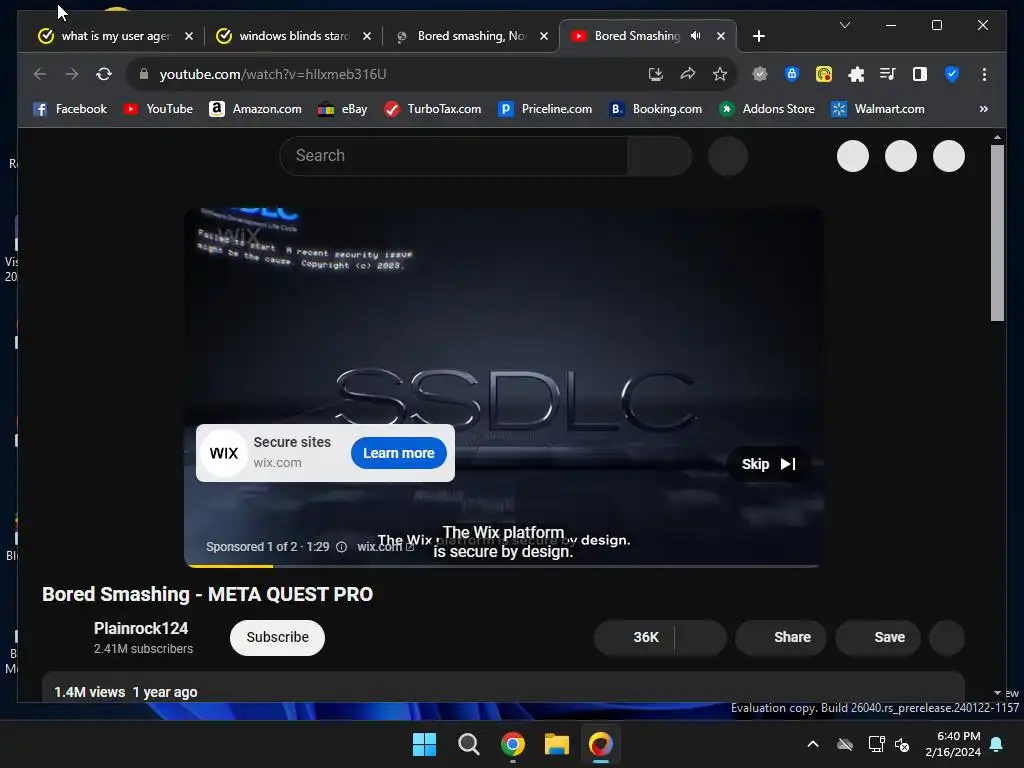Close the 'what is my user agent' tab
The image size is (1024, 768).
(189, 37)
